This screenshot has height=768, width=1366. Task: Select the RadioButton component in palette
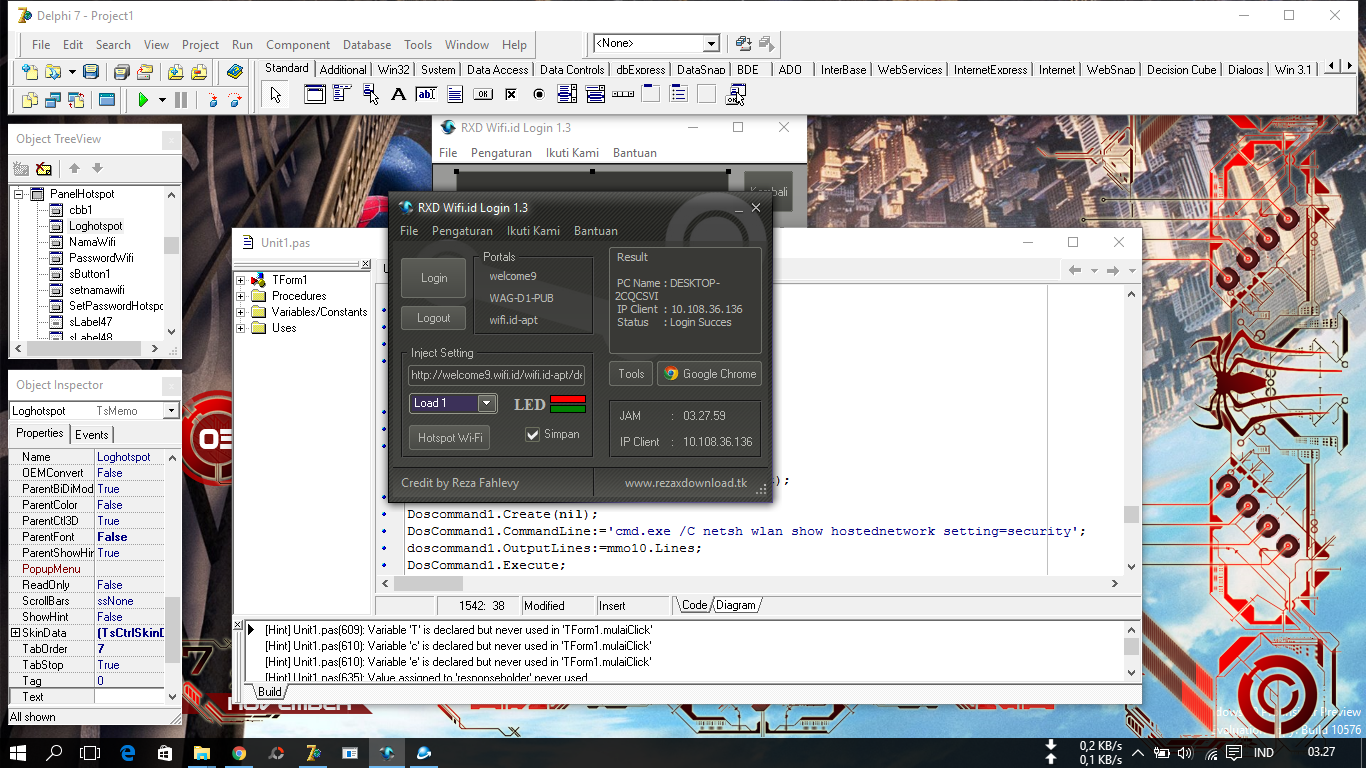pyautogui.click(x=538, y=95)
